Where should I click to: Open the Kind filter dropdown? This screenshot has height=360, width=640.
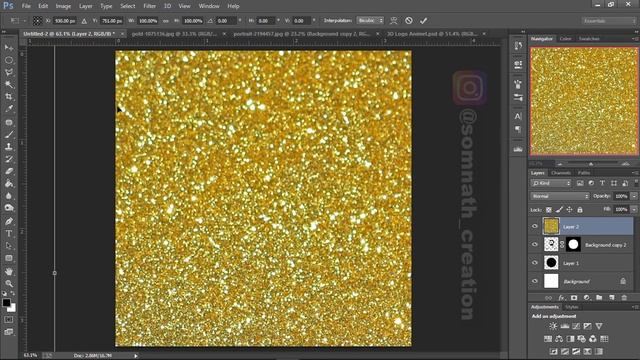[551, 184]
